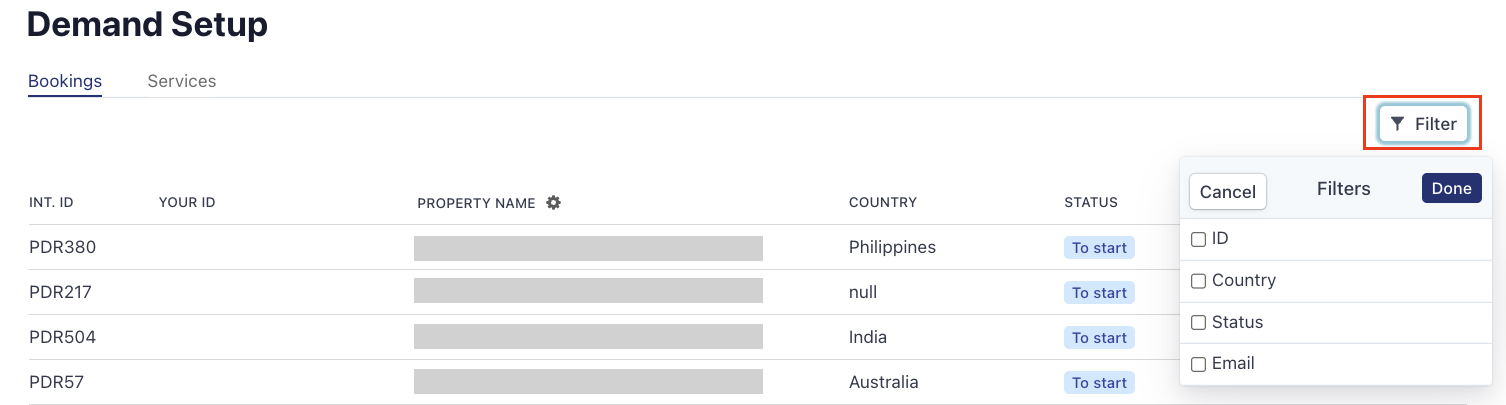
Task: Click the gear icon beside Property Name
Action: (554, 203)
